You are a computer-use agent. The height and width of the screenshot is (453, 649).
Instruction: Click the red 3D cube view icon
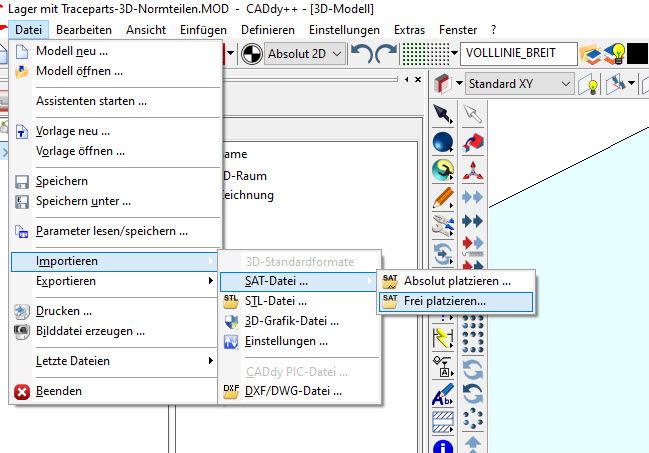tap(442, 83)
